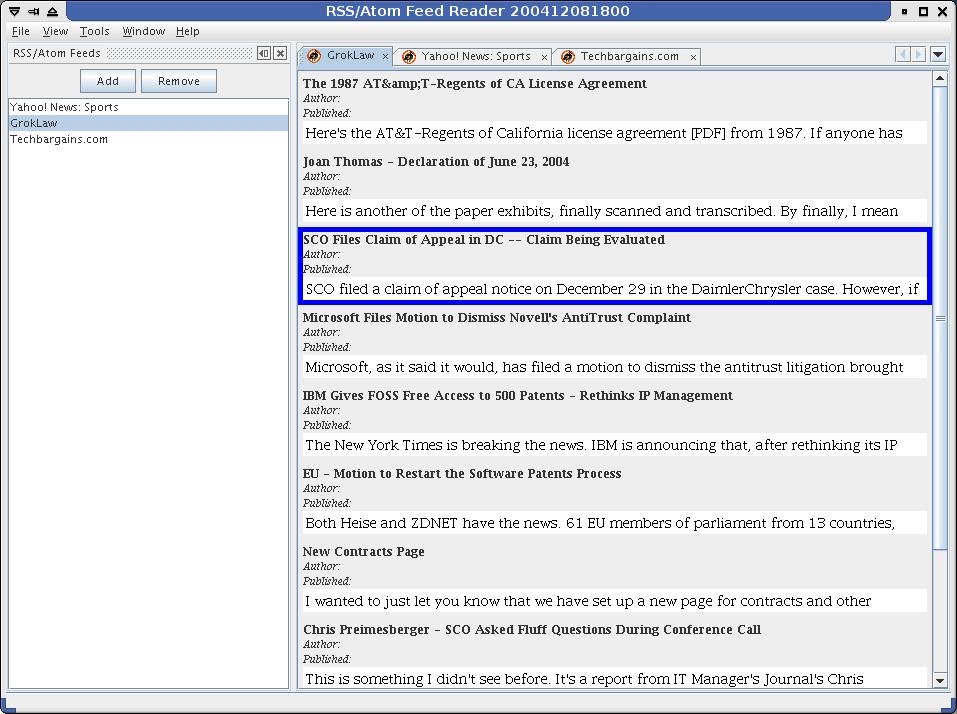The height and width of the screenshot is (714, 957).
Task: Click the summary starting "This is something I didn't see"
Action: 615,679
